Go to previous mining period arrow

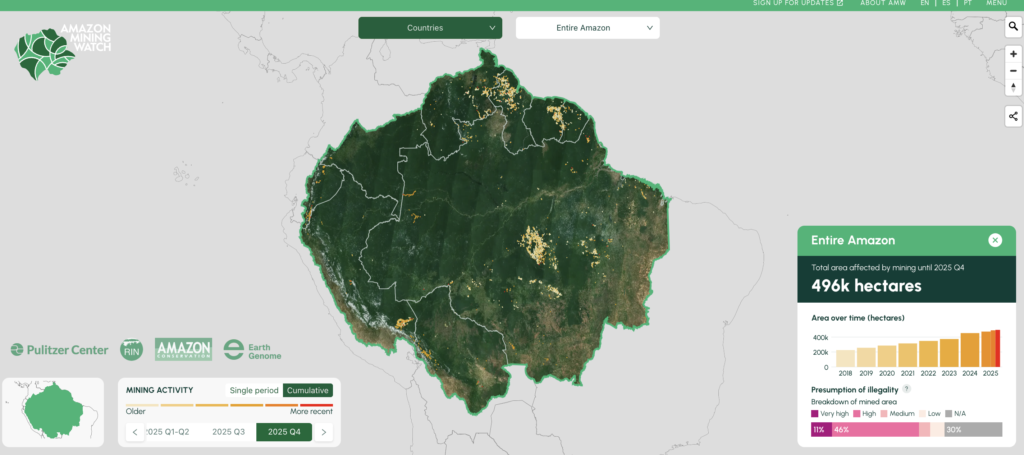point(136,432)
